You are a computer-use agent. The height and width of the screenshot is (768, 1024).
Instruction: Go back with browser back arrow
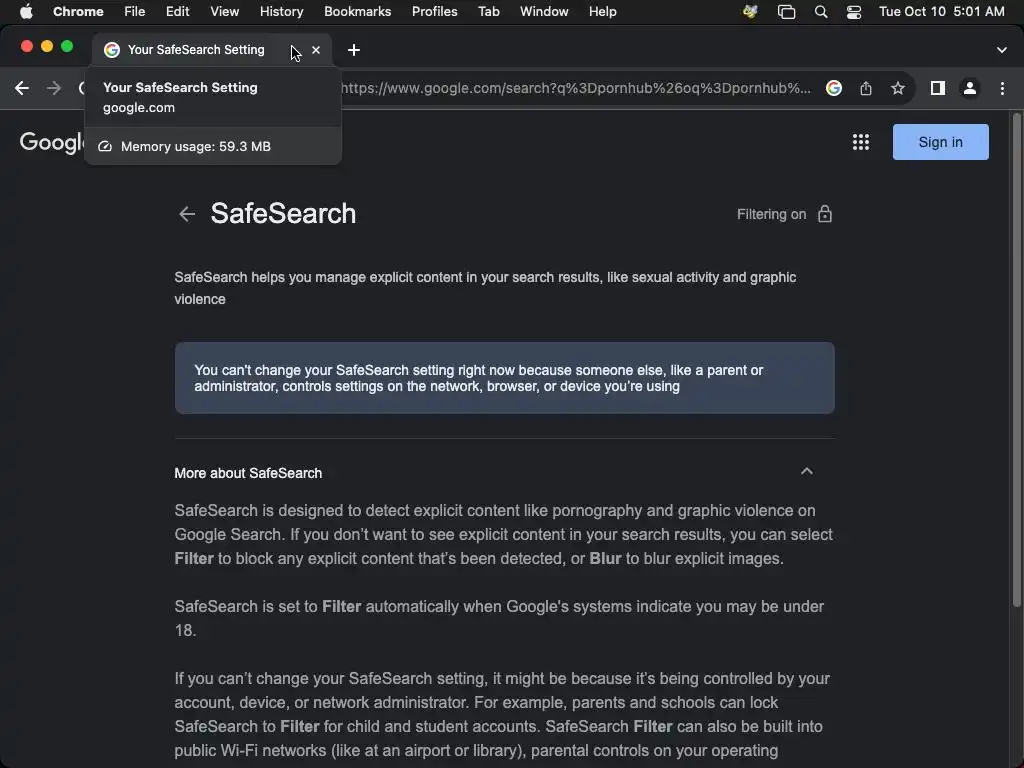pyautogui.click(x=22, y=88)
